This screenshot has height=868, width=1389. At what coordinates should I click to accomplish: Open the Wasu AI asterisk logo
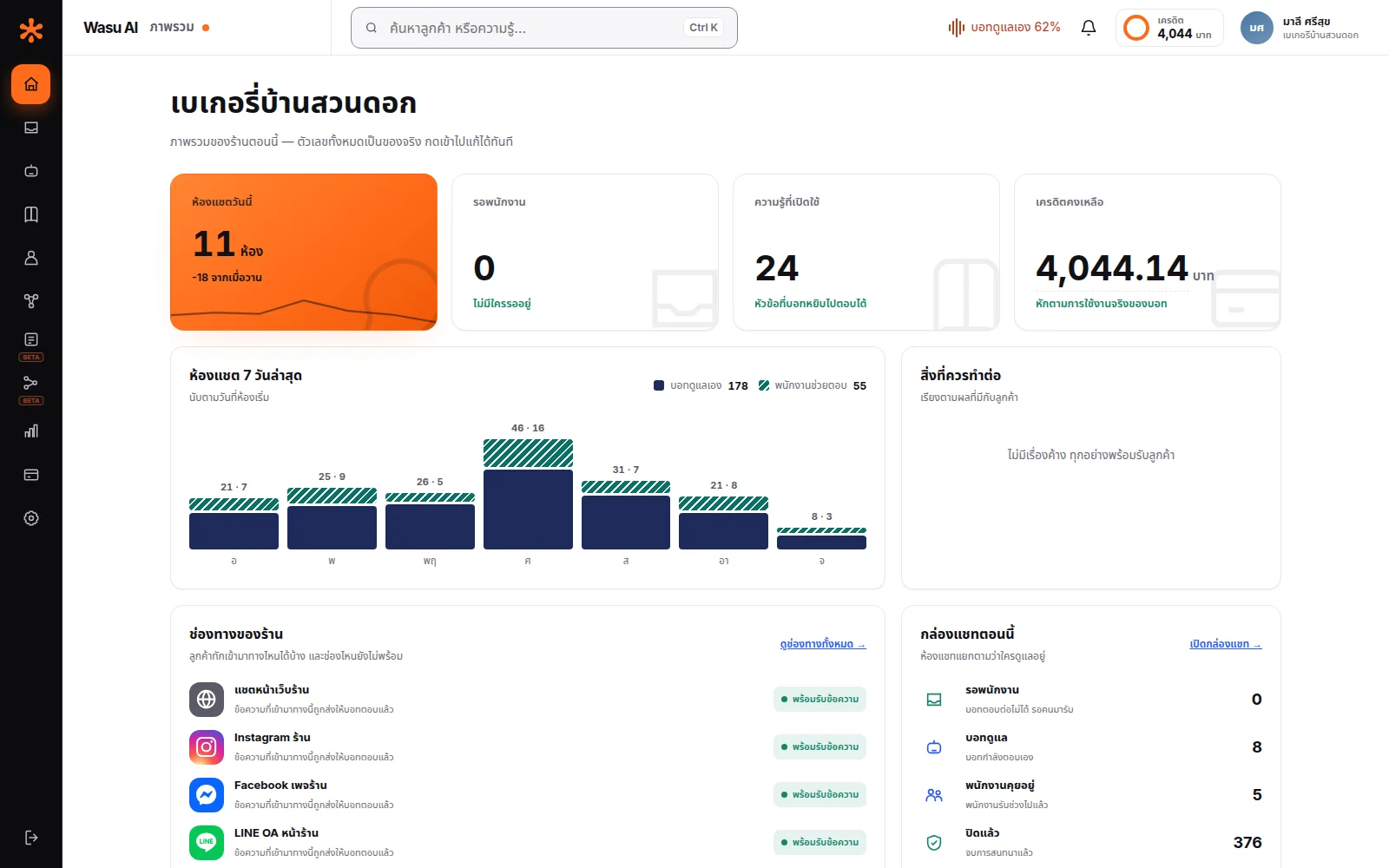tap(31, 30)
